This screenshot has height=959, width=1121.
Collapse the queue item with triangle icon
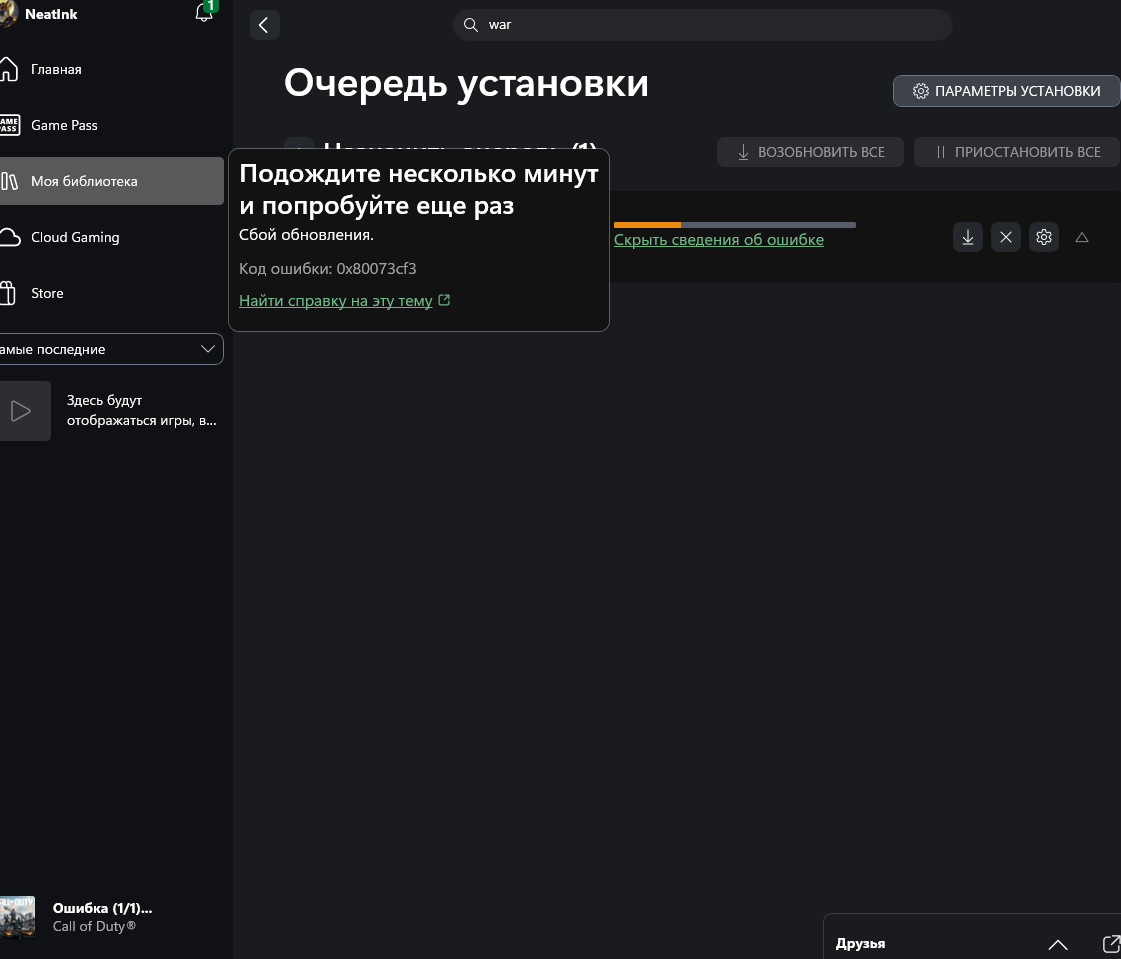click(x=1082, y=237)
